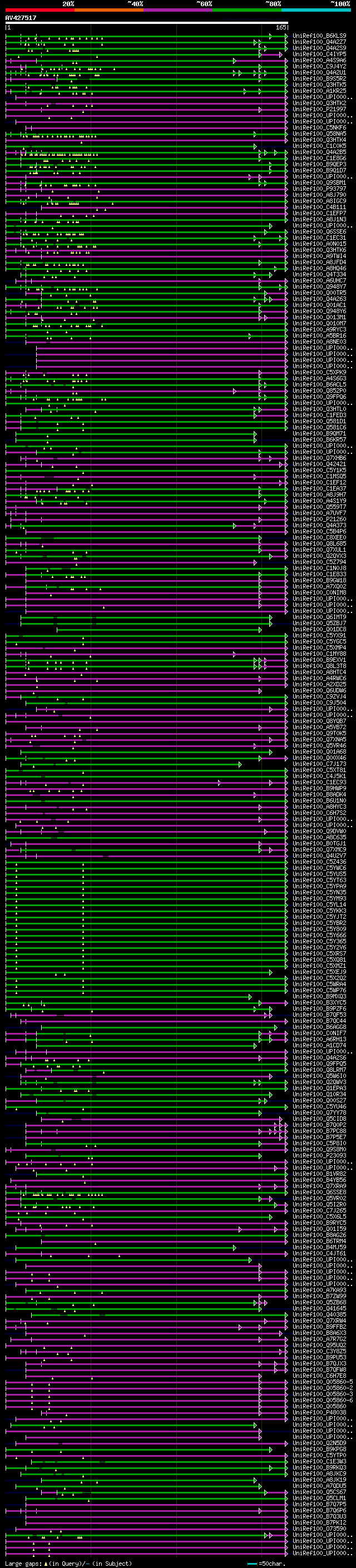Select the UniRef100_C7J173 label
The height and width of the screenshot is (1568, 356).
(319, 764)
